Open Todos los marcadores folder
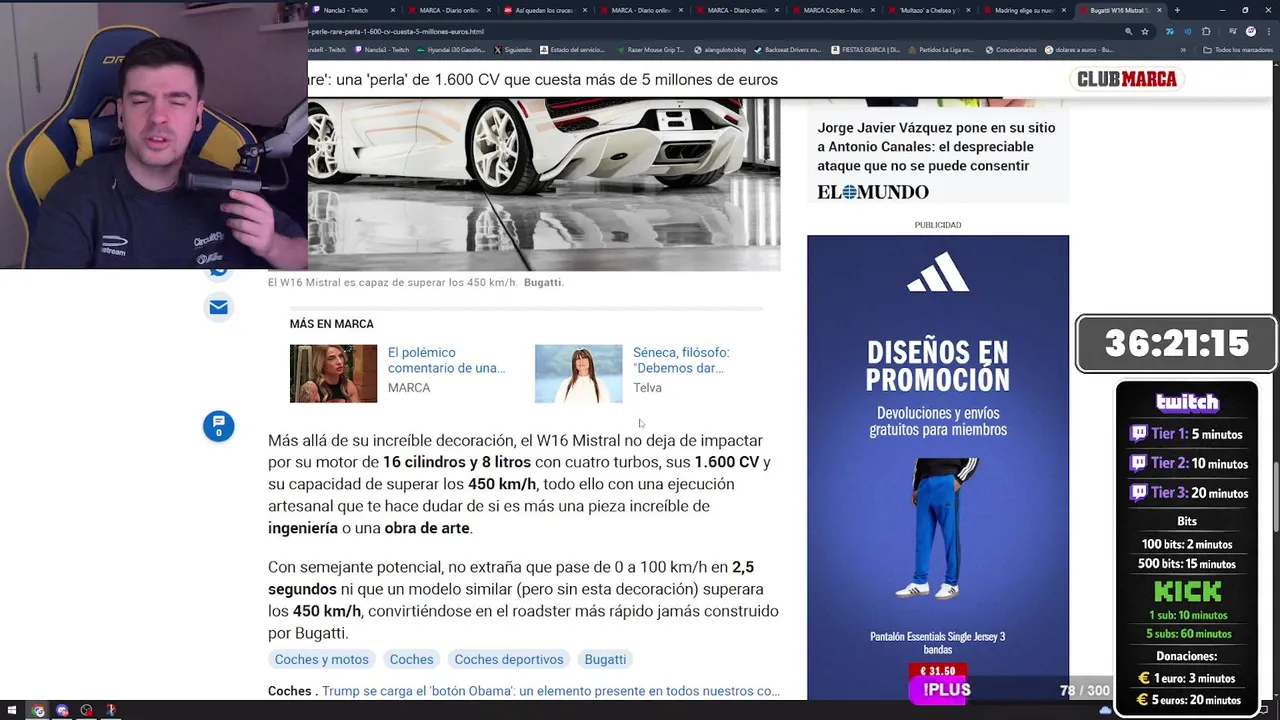The height and width of the screenshot is (720, 1280). (x=1236, y=50)
